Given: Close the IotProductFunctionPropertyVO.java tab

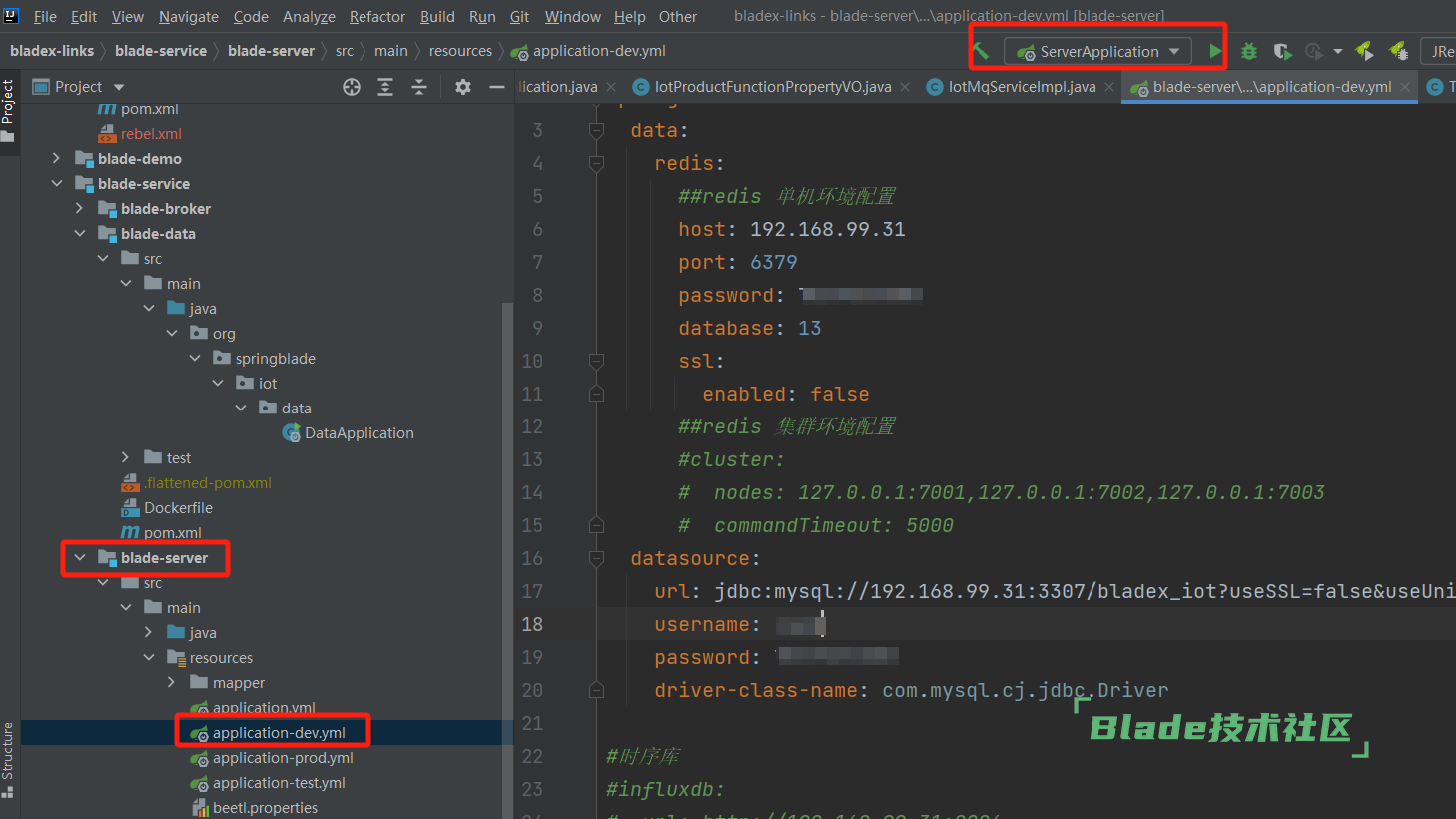Looking at the screenshot, I should coord(905,87).
